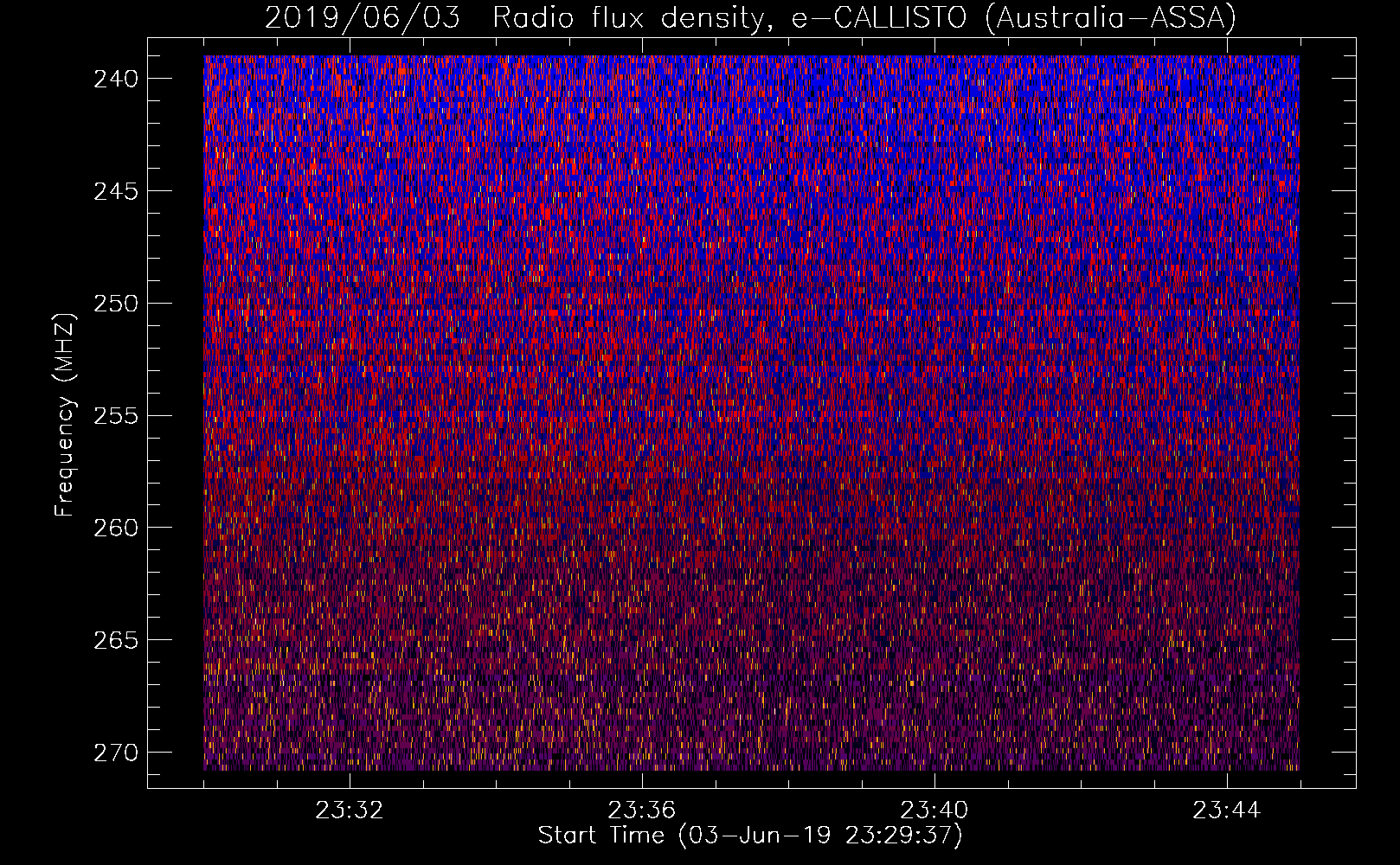Click the 265 frequency tick label
1400x865 pixels.
(x=116, y=640)
